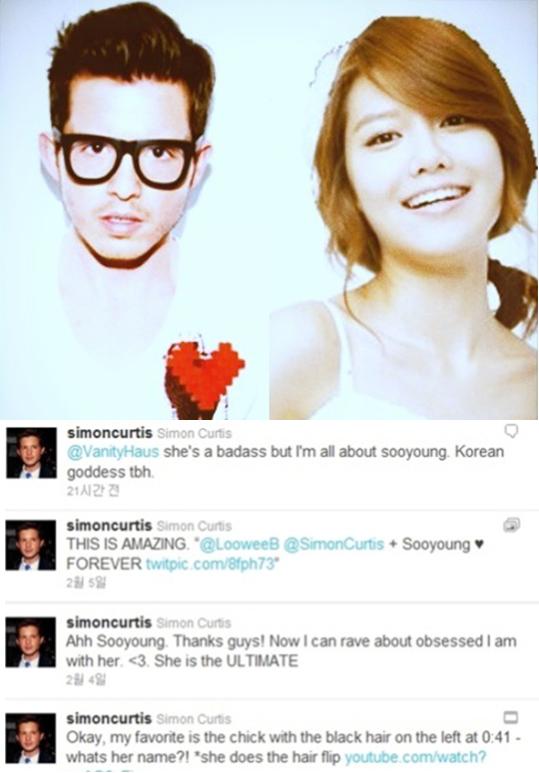The width and height of the screenshot is (539, 773).
Task: Click the third tweet's simoncurtis avatar
Action: 31,642
